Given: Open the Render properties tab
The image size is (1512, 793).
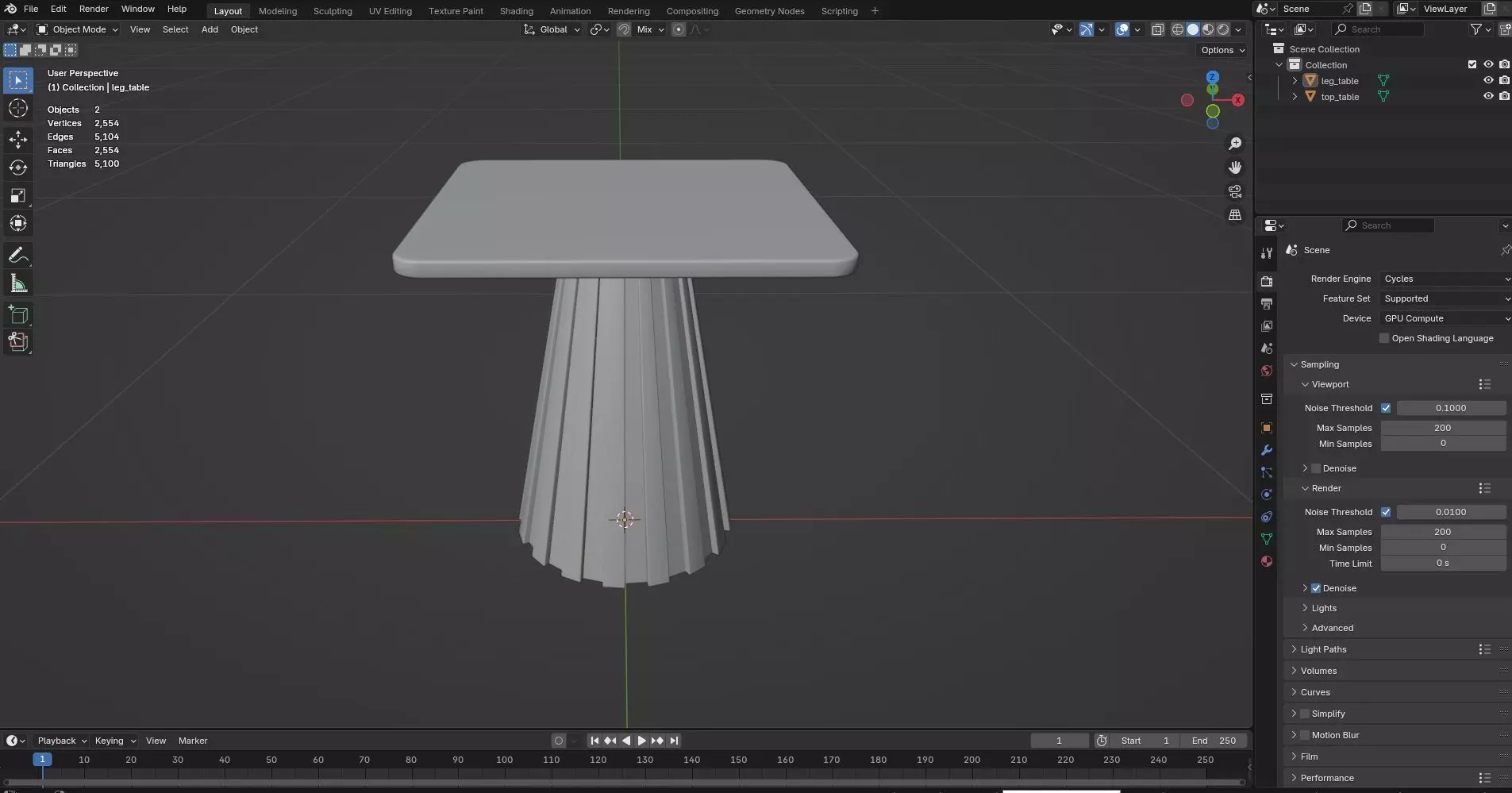Looking at the screenshot, I should coord(1267,282).
